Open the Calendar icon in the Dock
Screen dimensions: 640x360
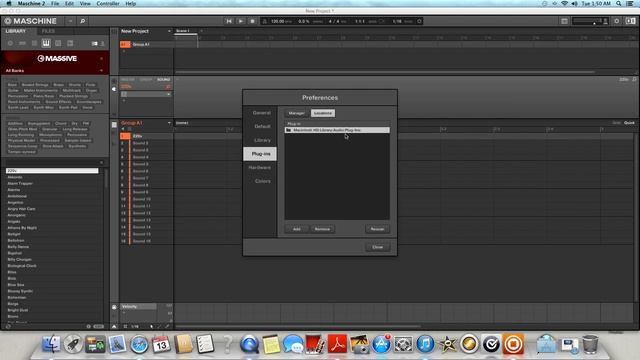click(161, 344)
